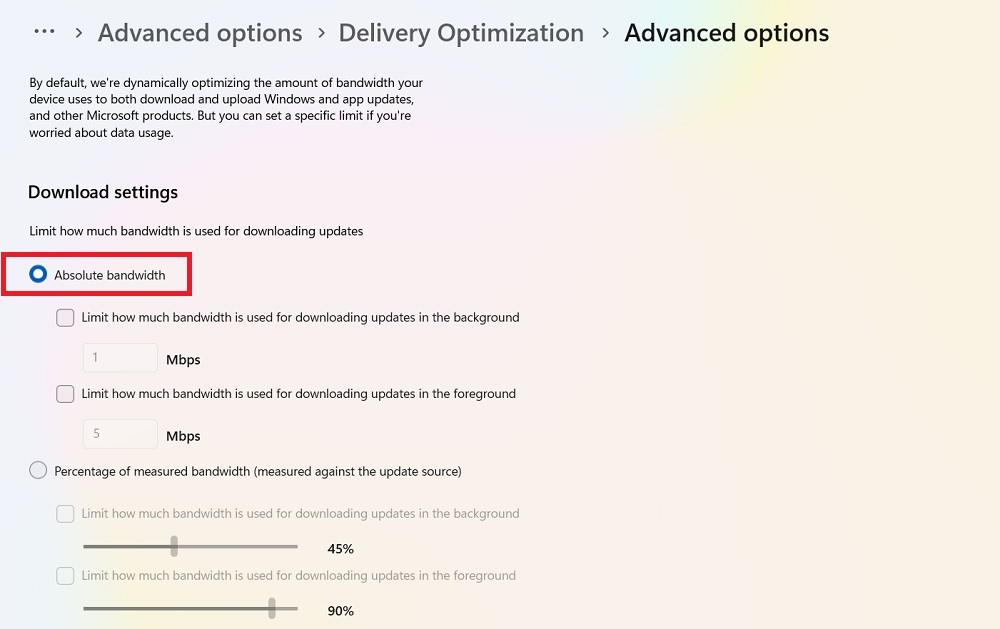
Task: Select Percentage of measured bandwidth option
Action: pyautogui.click(x=37, y=469)
